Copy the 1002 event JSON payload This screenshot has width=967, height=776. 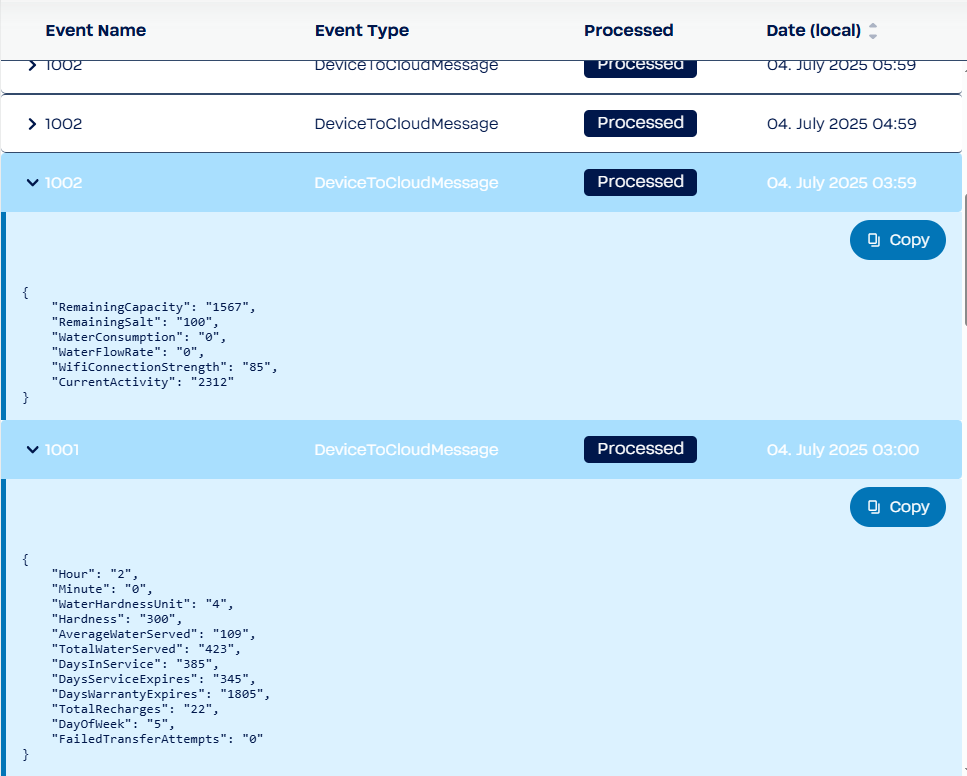[x=897, y=240]
